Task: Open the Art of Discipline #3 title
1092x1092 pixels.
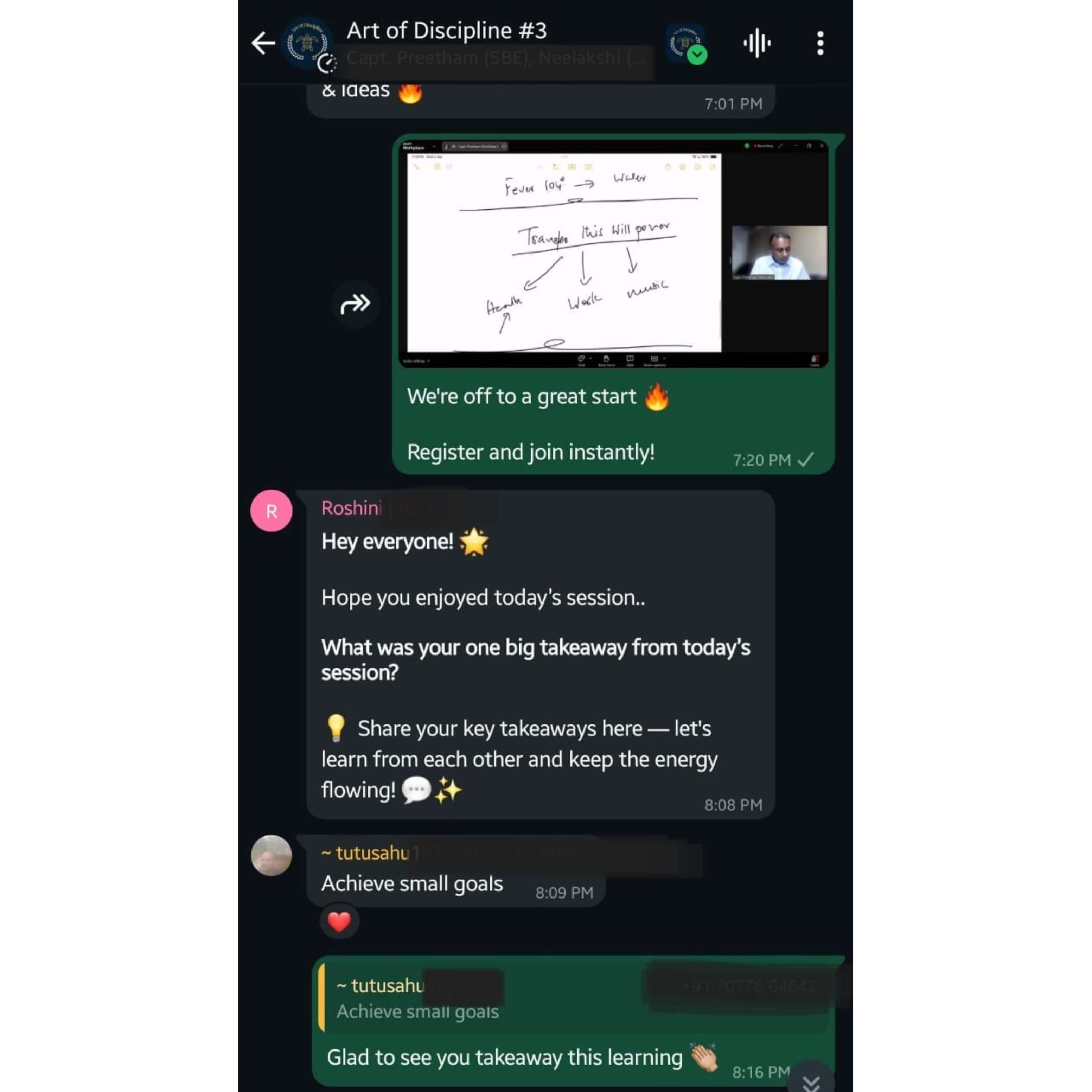Action: 447,31
